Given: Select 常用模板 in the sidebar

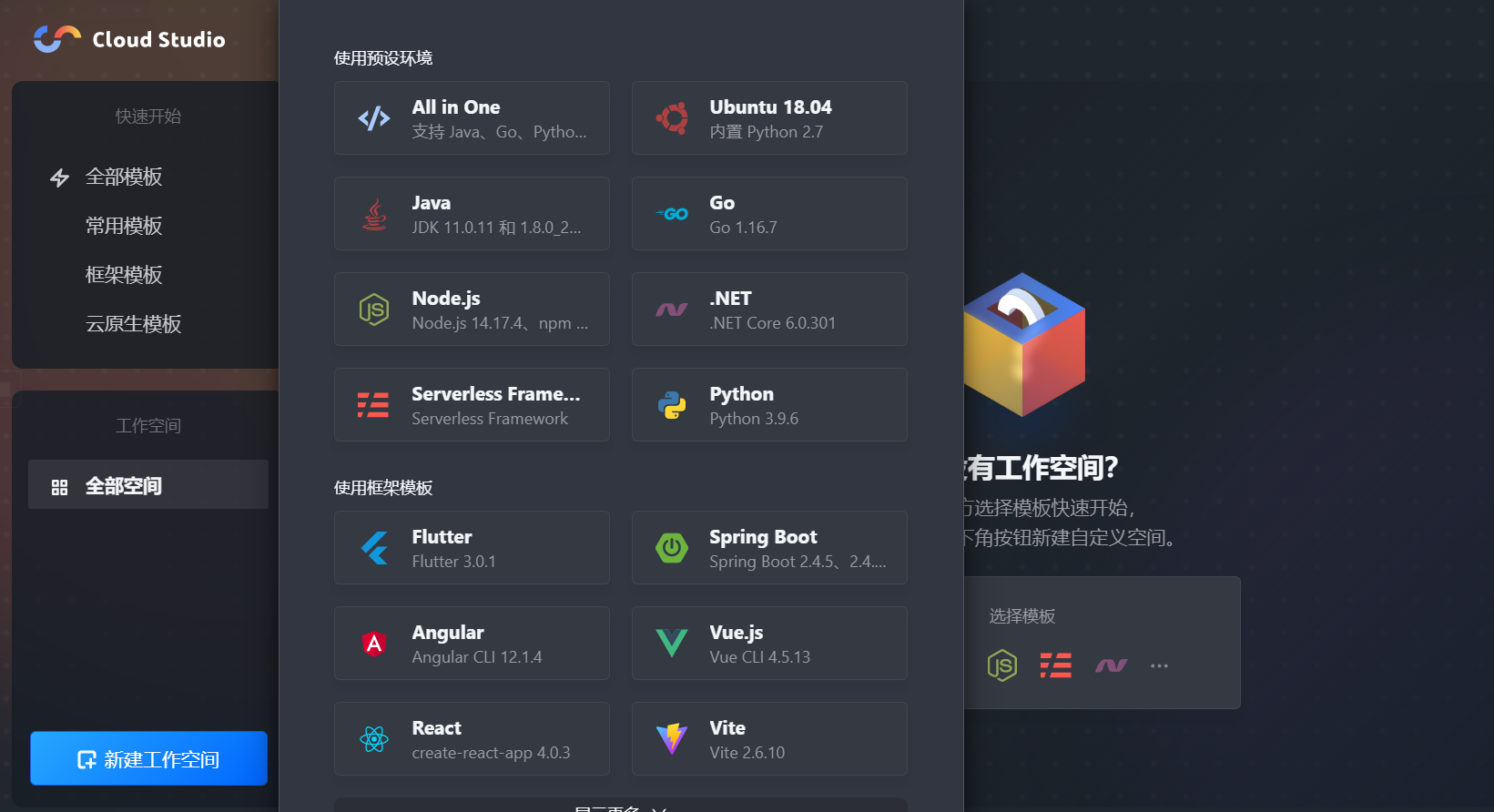Looking at the screenshot, I should point(124,226).
